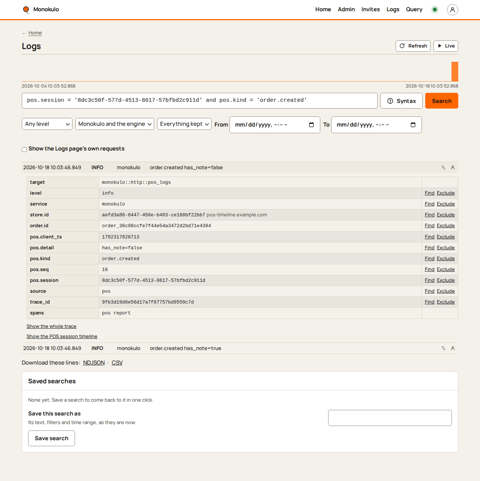Click Exclude on the pos.kind row
The width and height of the screenshot is (480, 481).
pyautogui.click(x=446, y=259)
